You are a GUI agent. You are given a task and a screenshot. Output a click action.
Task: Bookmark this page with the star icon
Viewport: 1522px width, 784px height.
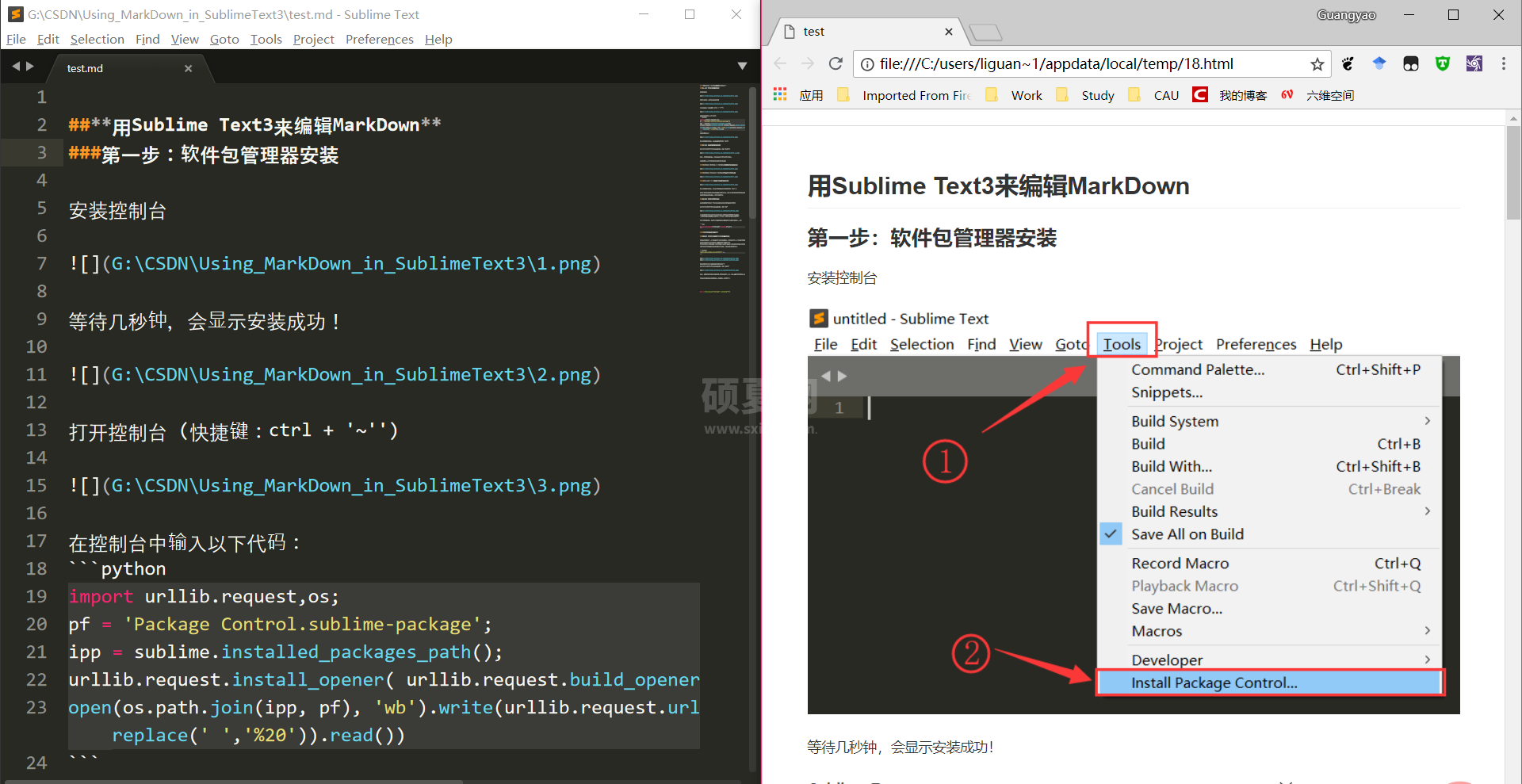click(1317, 64)
